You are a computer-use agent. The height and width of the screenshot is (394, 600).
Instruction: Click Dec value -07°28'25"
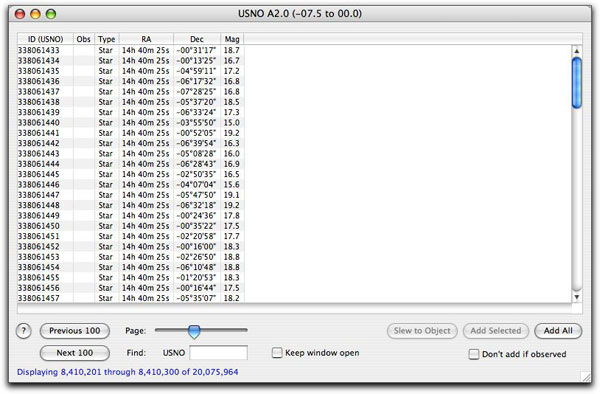pos(196,92)
